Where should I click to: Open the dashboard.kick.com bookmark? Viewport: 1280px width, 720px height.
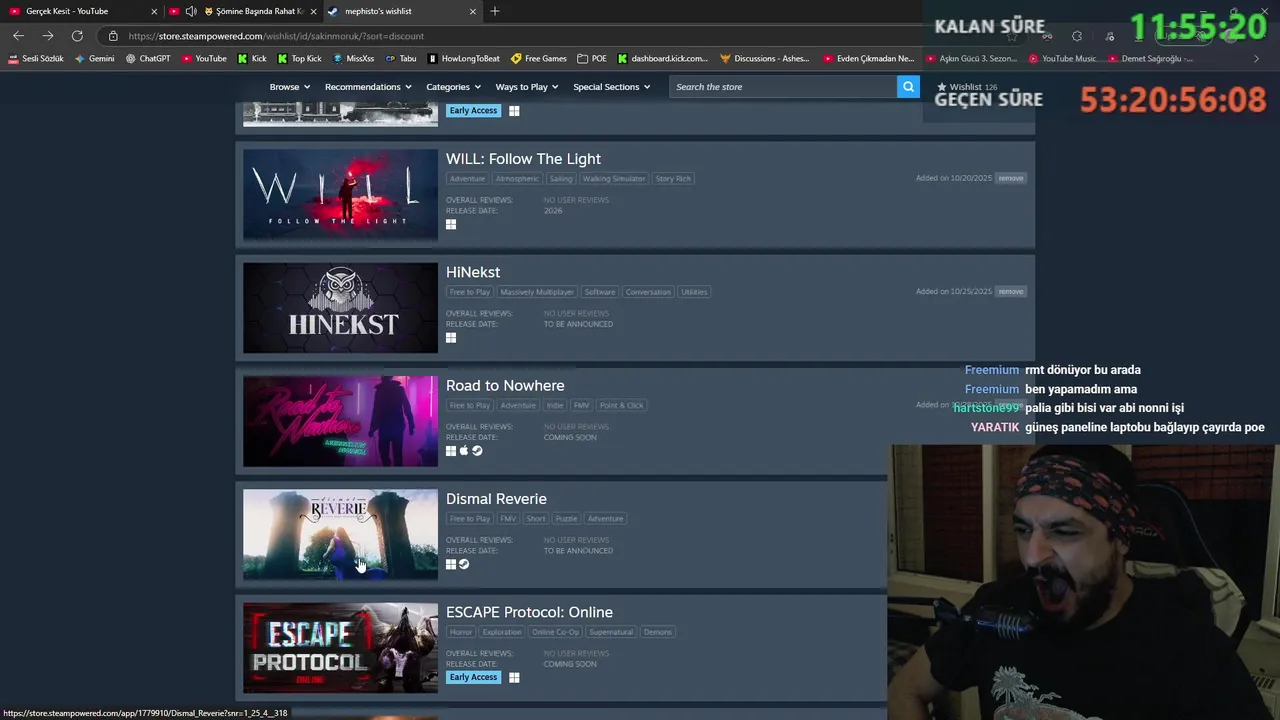(x=663, y=59)
